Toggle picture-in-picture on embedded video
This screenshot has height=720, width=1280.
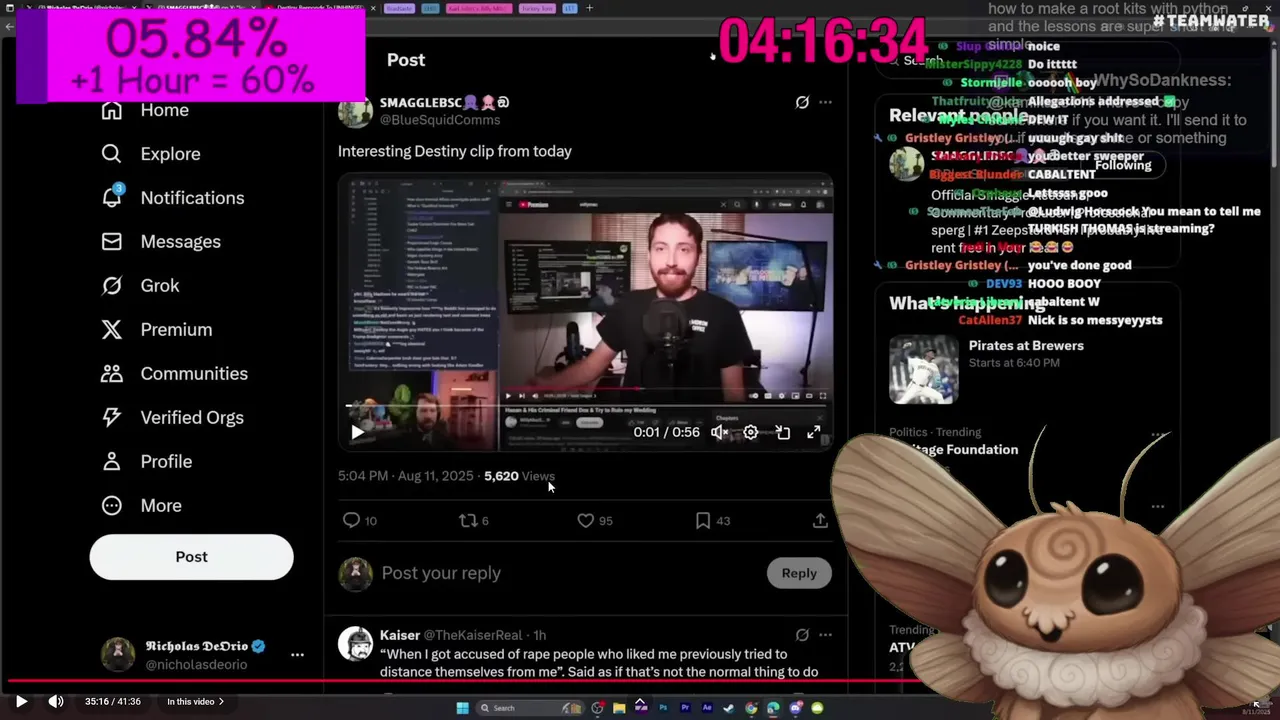point(783,432)
